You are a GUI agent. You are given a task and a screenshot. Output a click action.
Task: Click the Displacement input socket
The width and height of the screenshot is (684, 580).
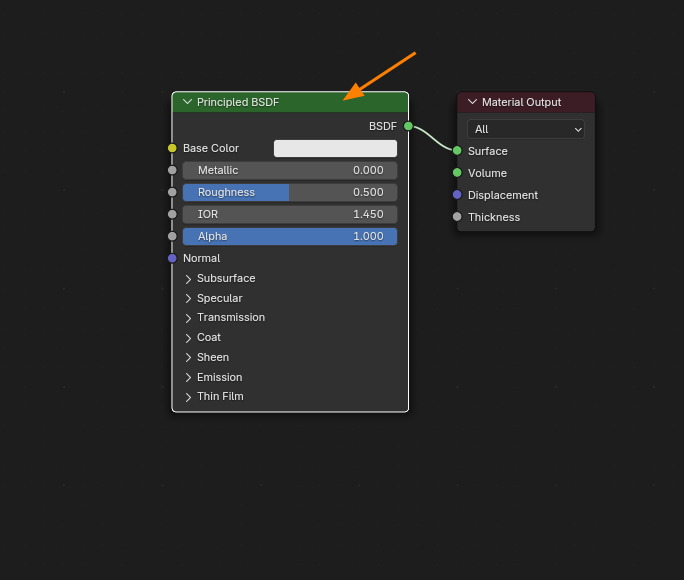pos(457,194)
